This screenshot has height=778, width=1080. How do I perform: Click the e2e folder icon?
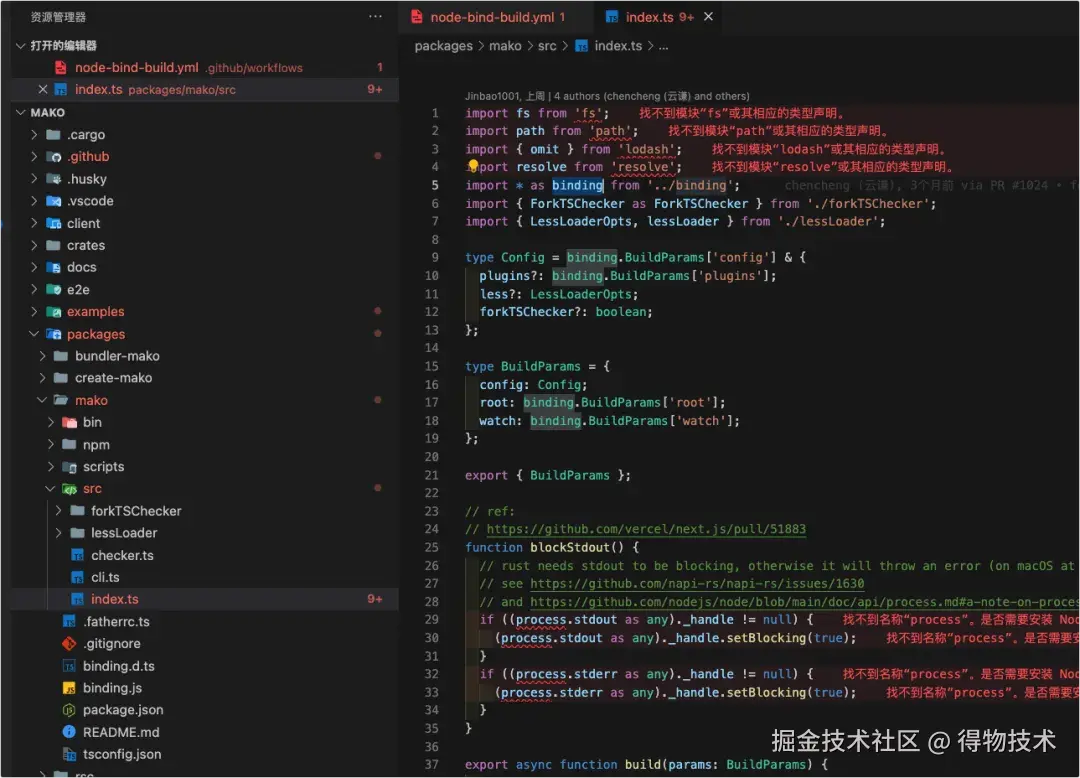[53, 289]
